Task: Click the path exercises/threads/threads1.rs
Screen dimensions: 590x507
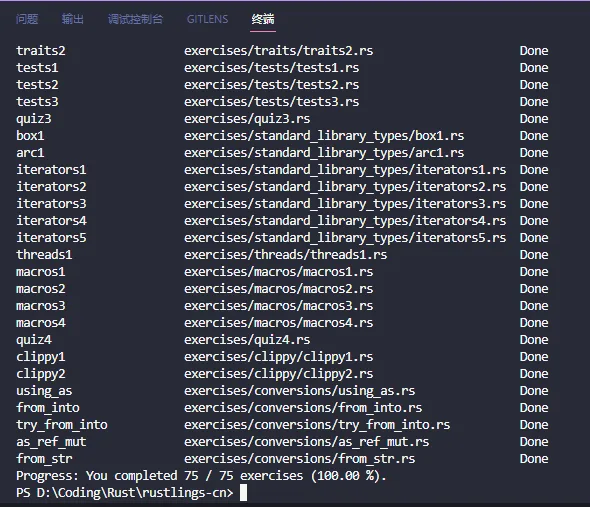Action: (285, 254)
